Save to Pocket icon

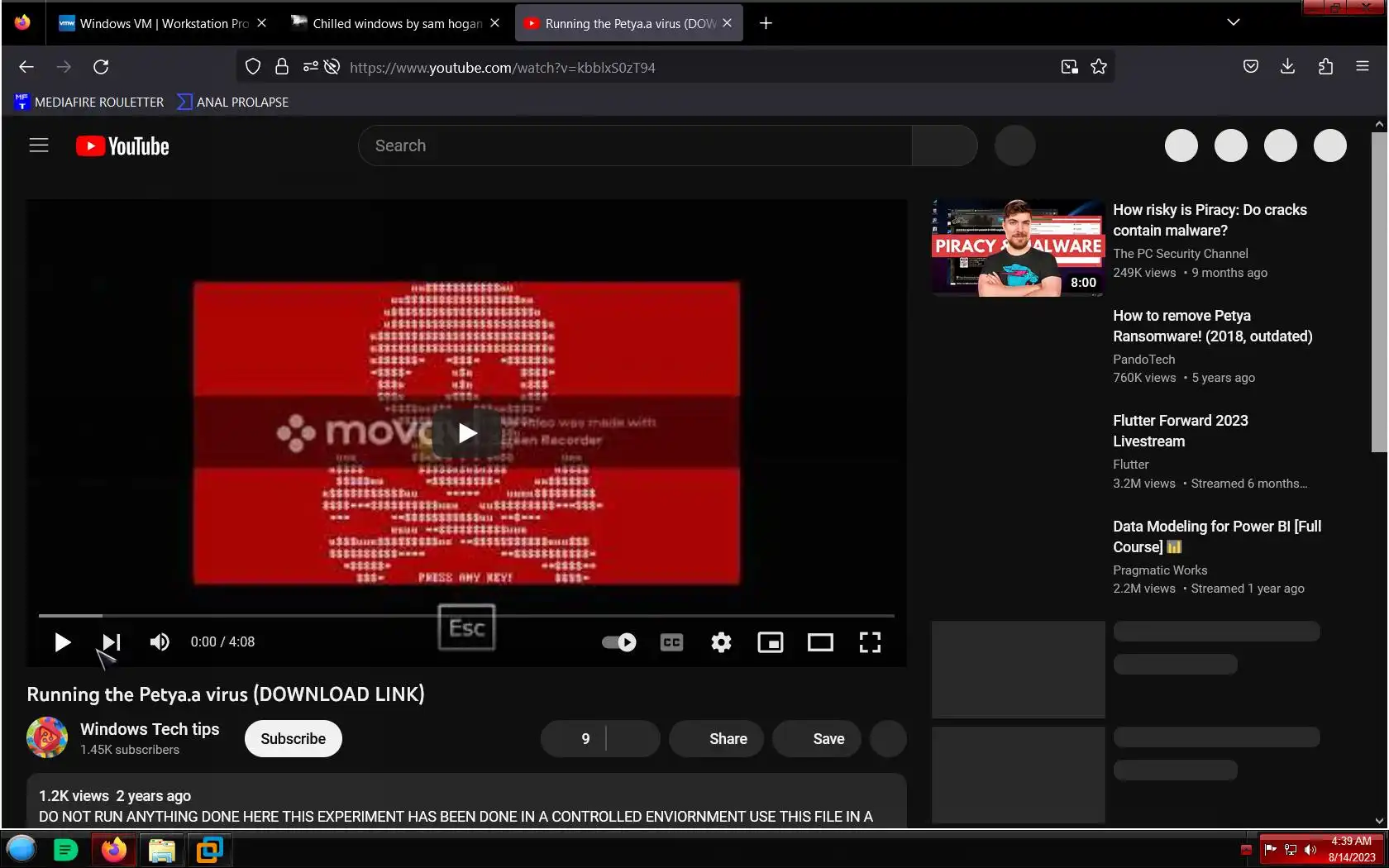click(1251, 67)
